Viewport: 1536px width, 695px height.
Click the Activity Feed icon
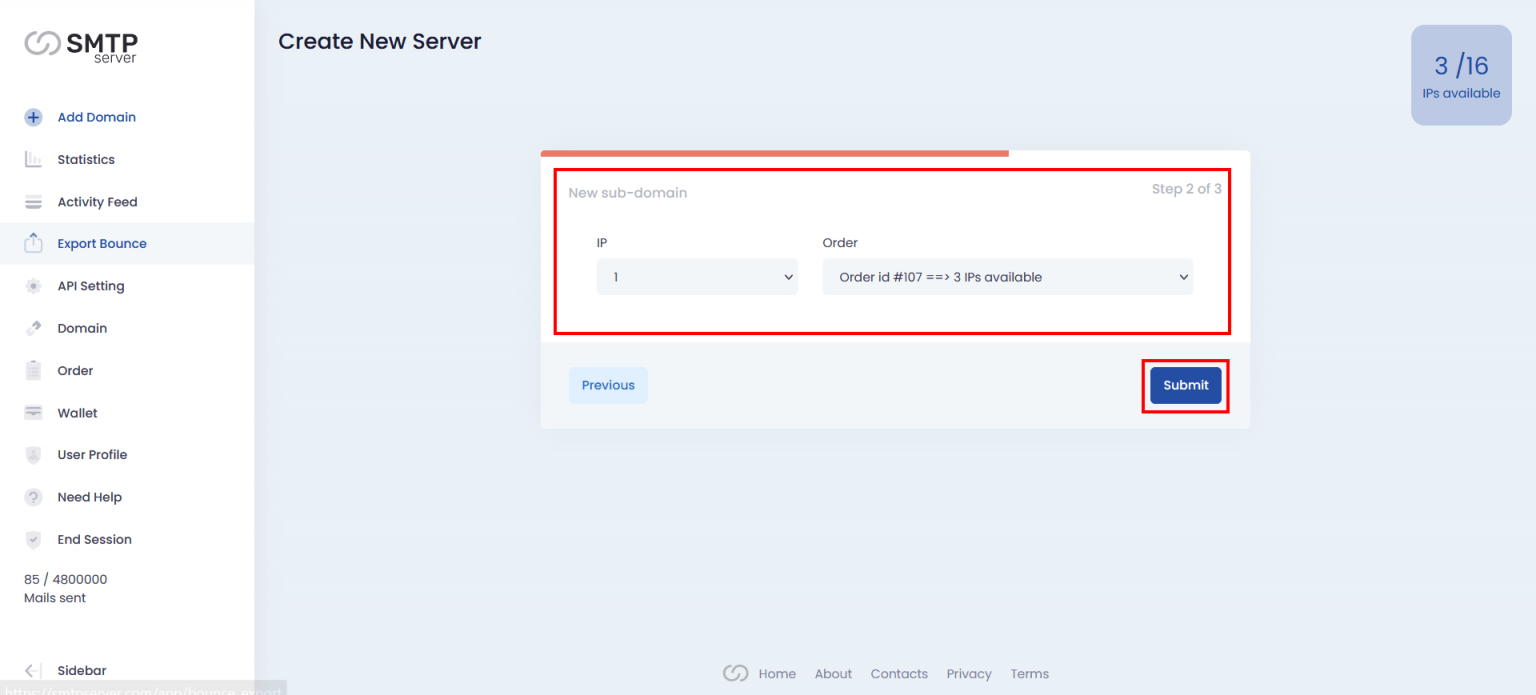33,202
